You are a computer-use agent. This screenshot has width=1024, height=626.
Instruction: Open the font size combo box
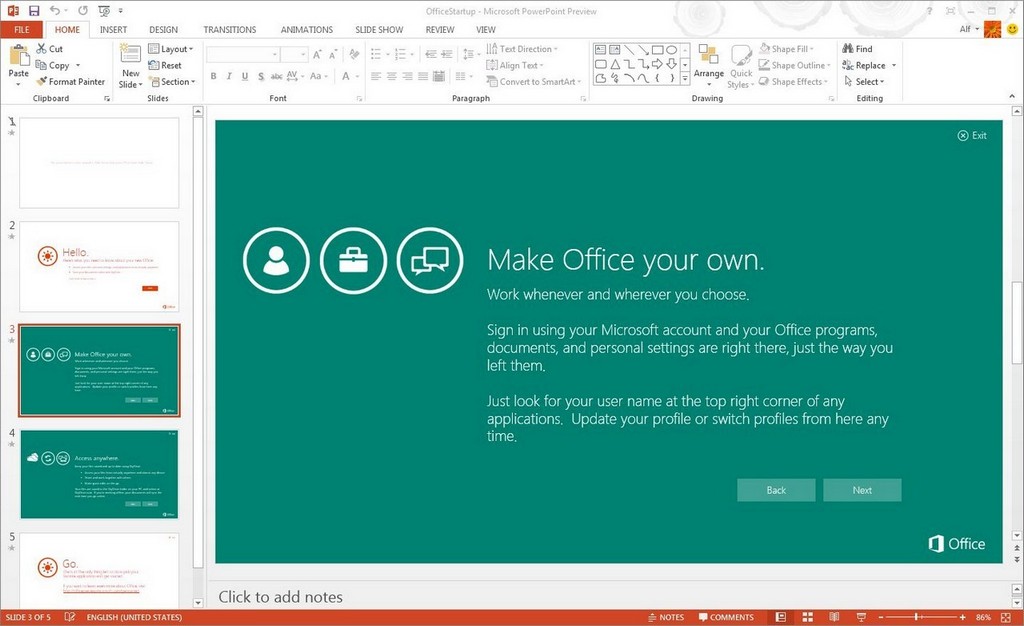294,55
